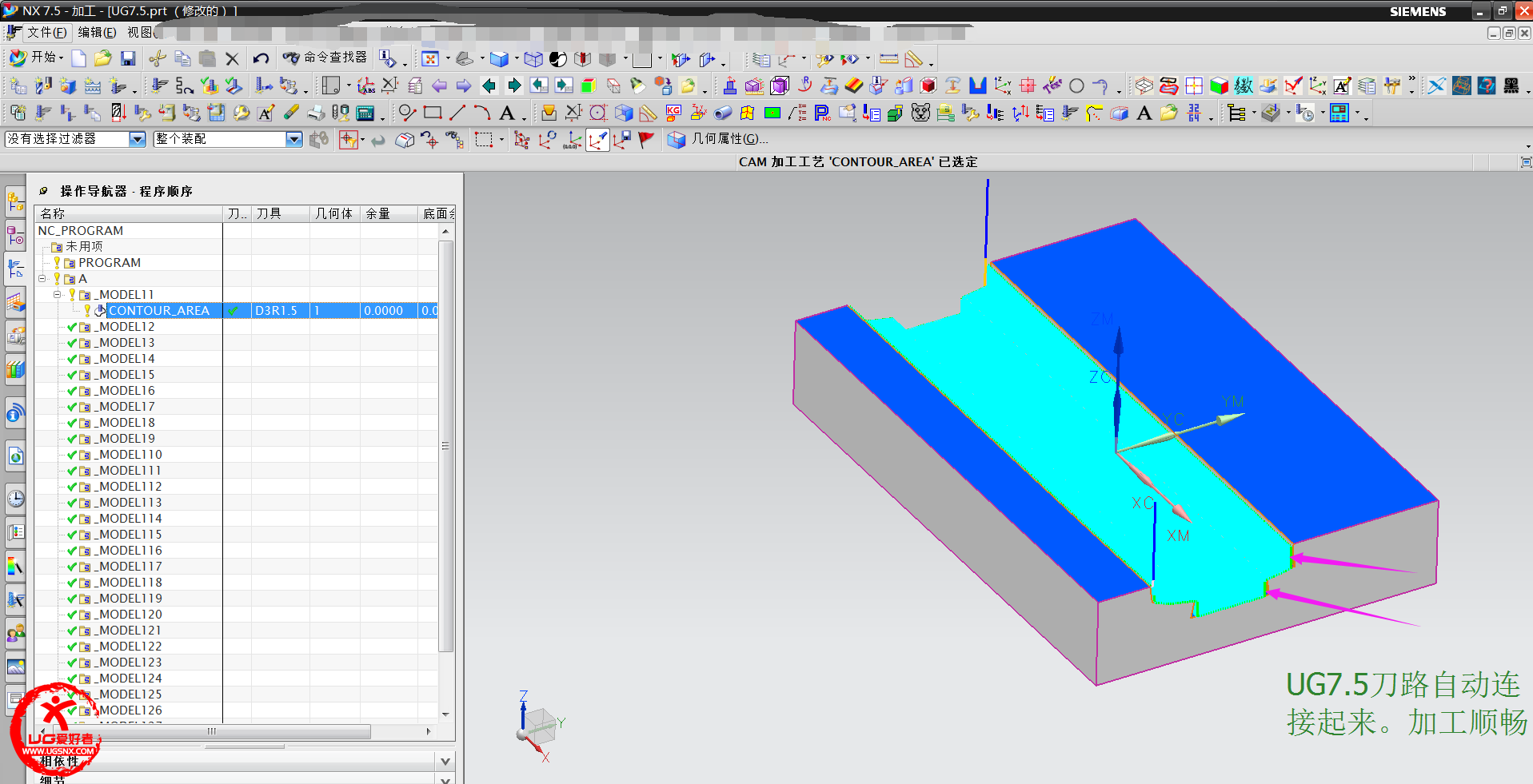Image resolution: width=1533 pixels, height=784 pixels.
Task: Save the part with the floppy disk icon
Action: [x=128, y=58]
